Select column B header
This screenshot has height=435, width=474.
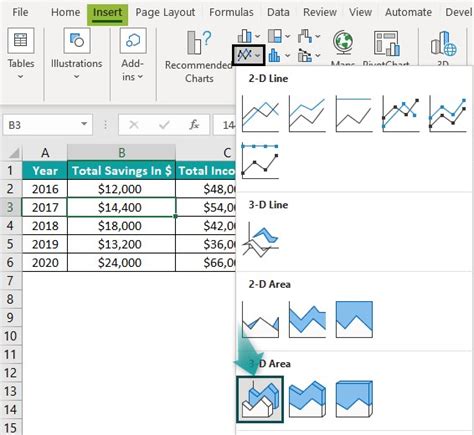tap(121, 153)
